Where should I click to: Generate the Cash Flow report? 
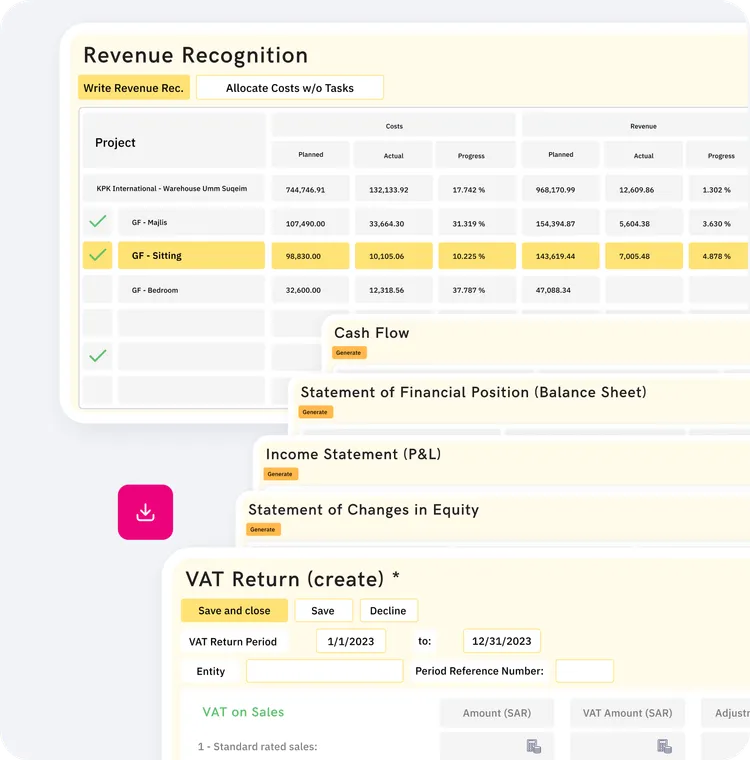[349, 352]
